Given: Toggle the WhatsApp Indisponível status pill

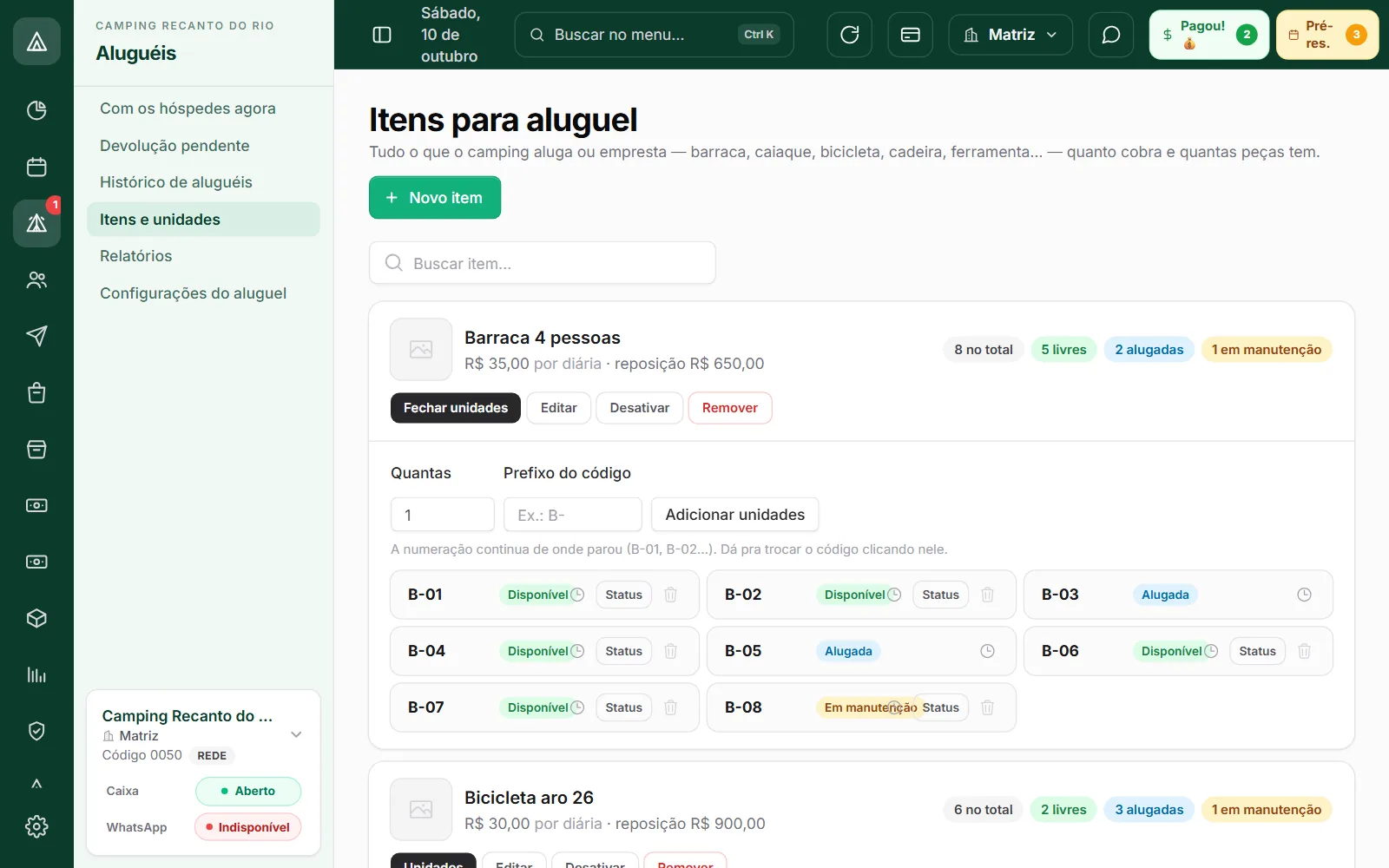Looking at the screenshot, I should [x=248, y=827].
